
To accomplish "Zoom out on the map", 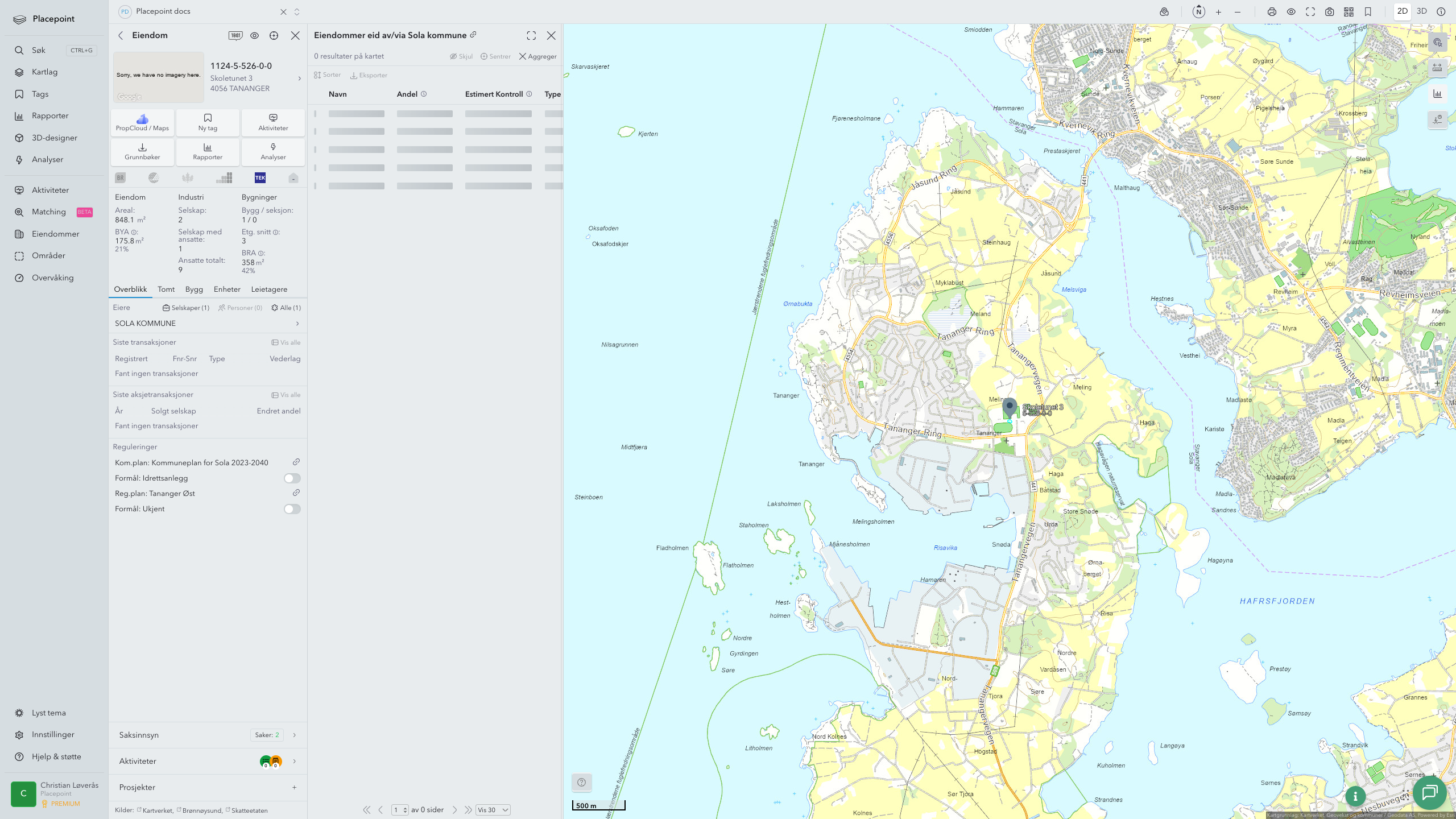I will pyautogui.click(x=1238, y=12).
